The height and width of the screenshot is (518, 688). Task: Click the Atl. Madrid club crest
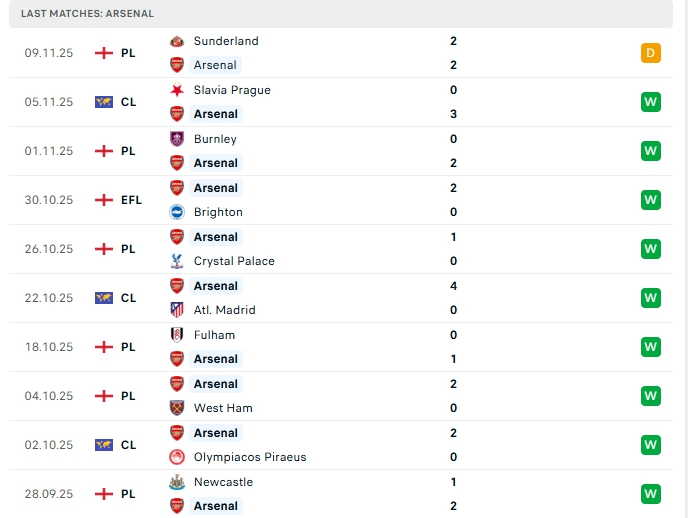[x=177, y=310]
